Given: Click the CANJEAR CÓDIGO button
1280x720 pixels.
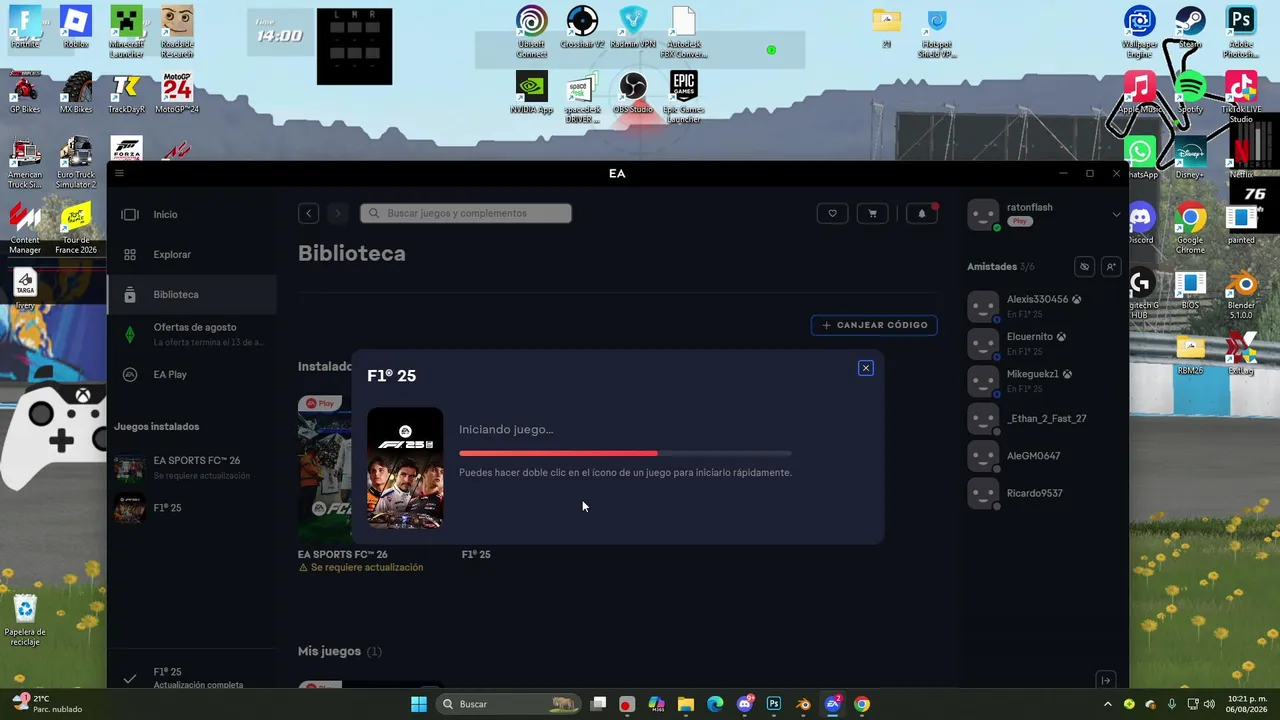Looking at the screenshot, I should click(x=874, y=325).
